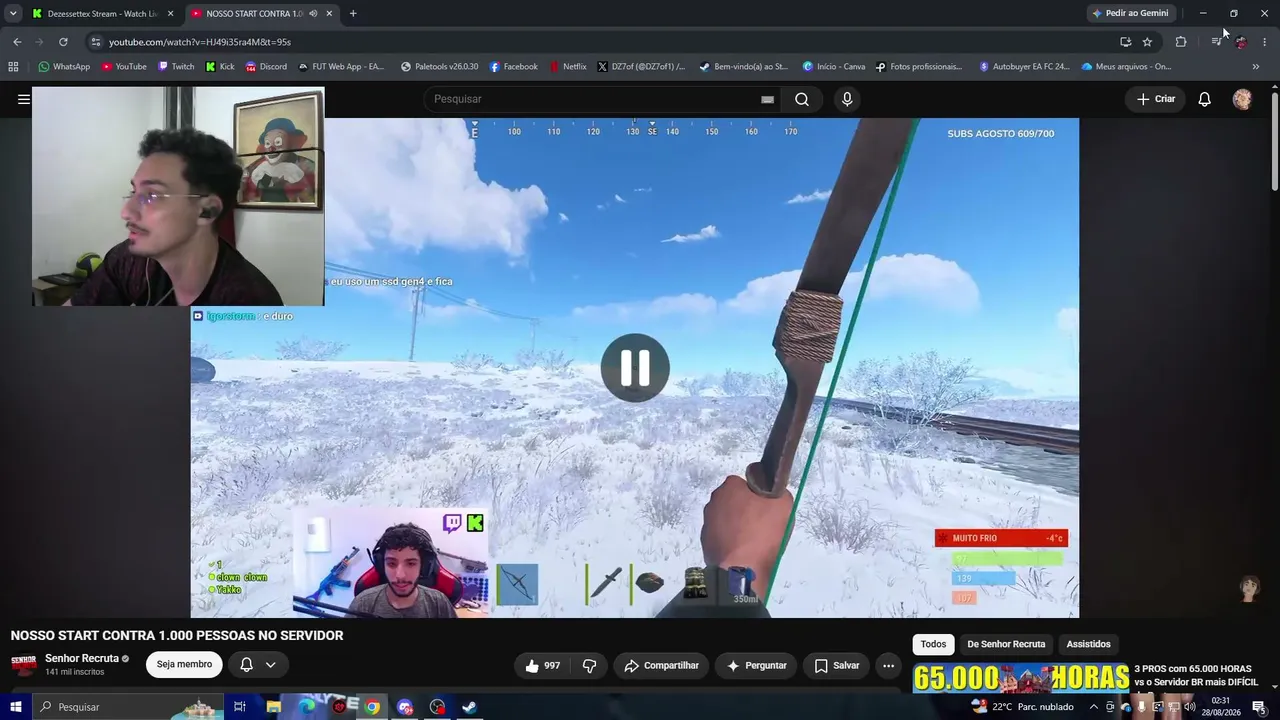This screenshot has height=720, width=1280.
Task: Show hidden system tray icons chevron
Action: pos(1094,707)
